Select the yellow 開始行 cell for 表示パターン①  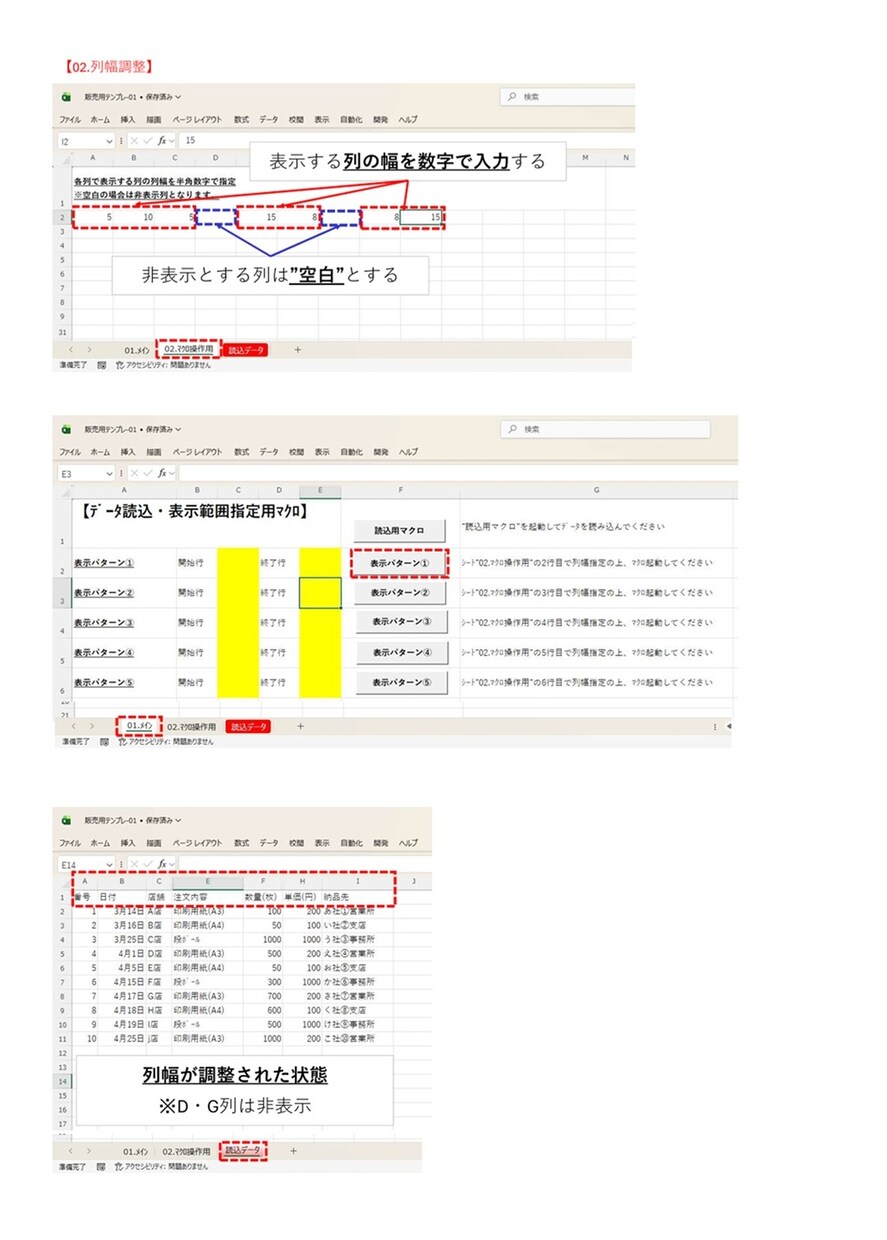tap(238, 563)
